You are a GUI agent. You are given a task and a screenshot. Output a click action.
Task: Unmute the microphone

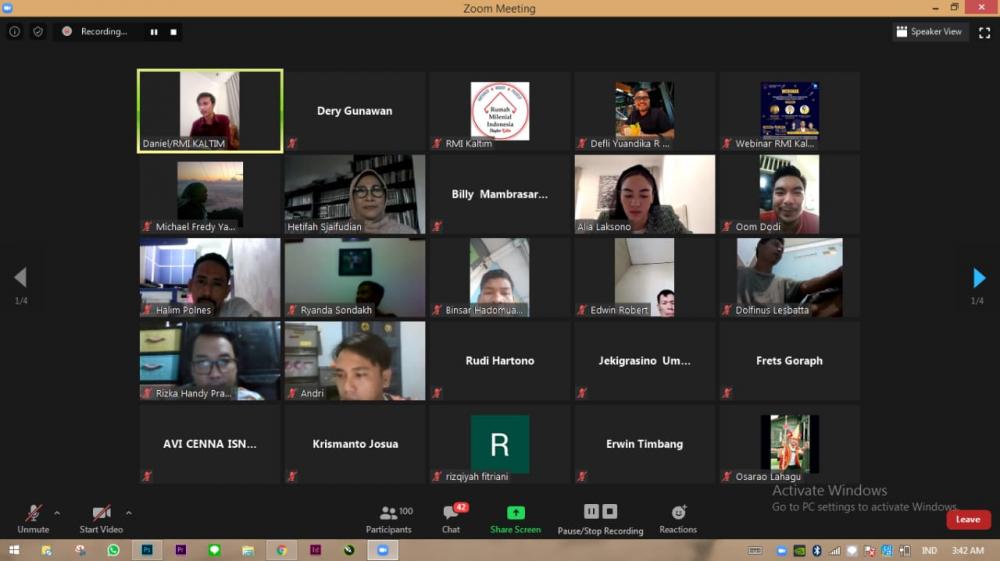(x=33, y=519)
